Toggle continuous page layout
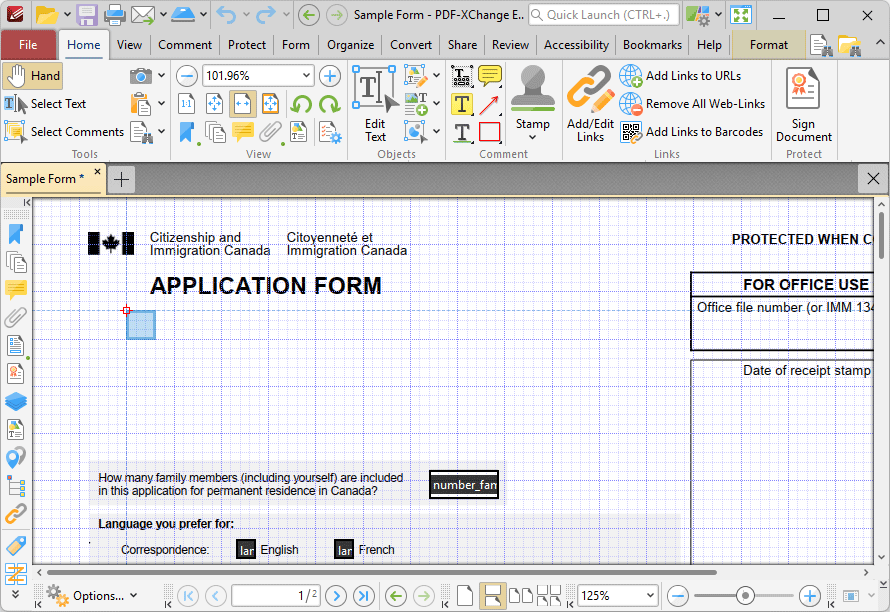The width and height of the screenshot is (890, 612). tap(492, 596)
